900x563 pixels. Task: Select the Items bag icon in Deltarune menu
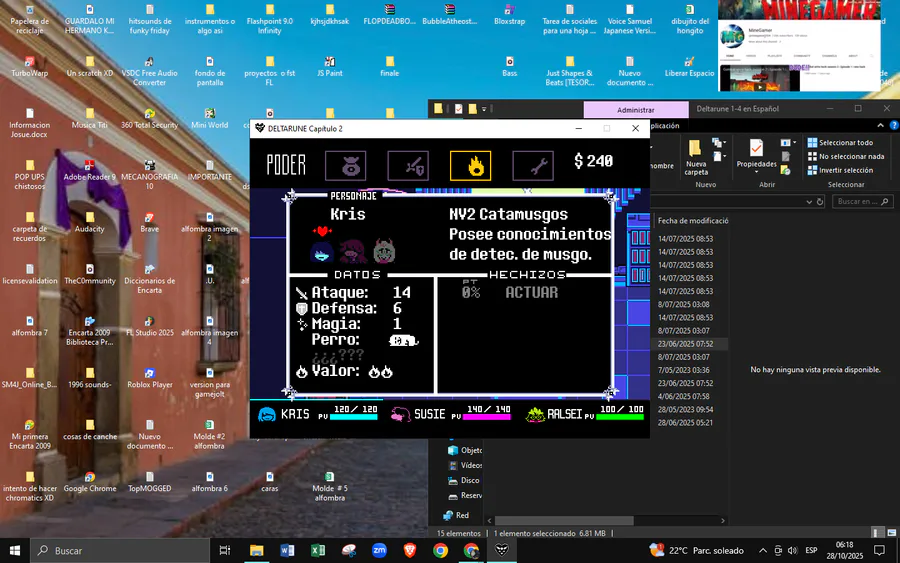[x=346, y=166]
